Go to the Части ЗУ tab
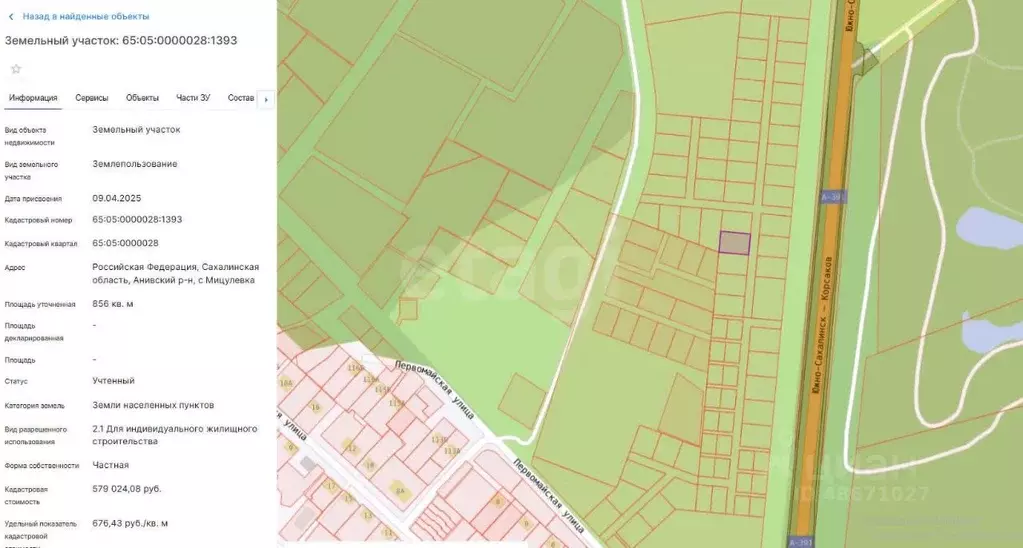Screen dimensions: 1023x548 [x=193, y=98]
